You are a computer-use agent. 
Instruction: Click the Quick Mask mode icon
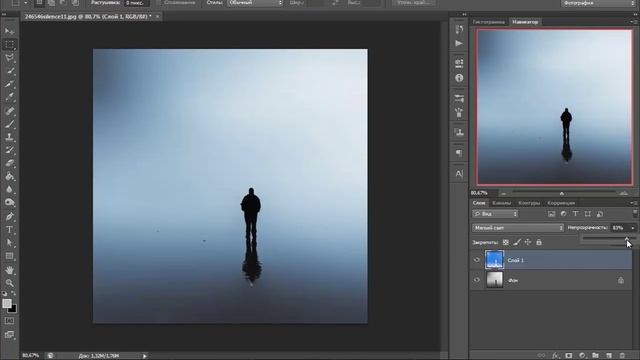[9, 321]
